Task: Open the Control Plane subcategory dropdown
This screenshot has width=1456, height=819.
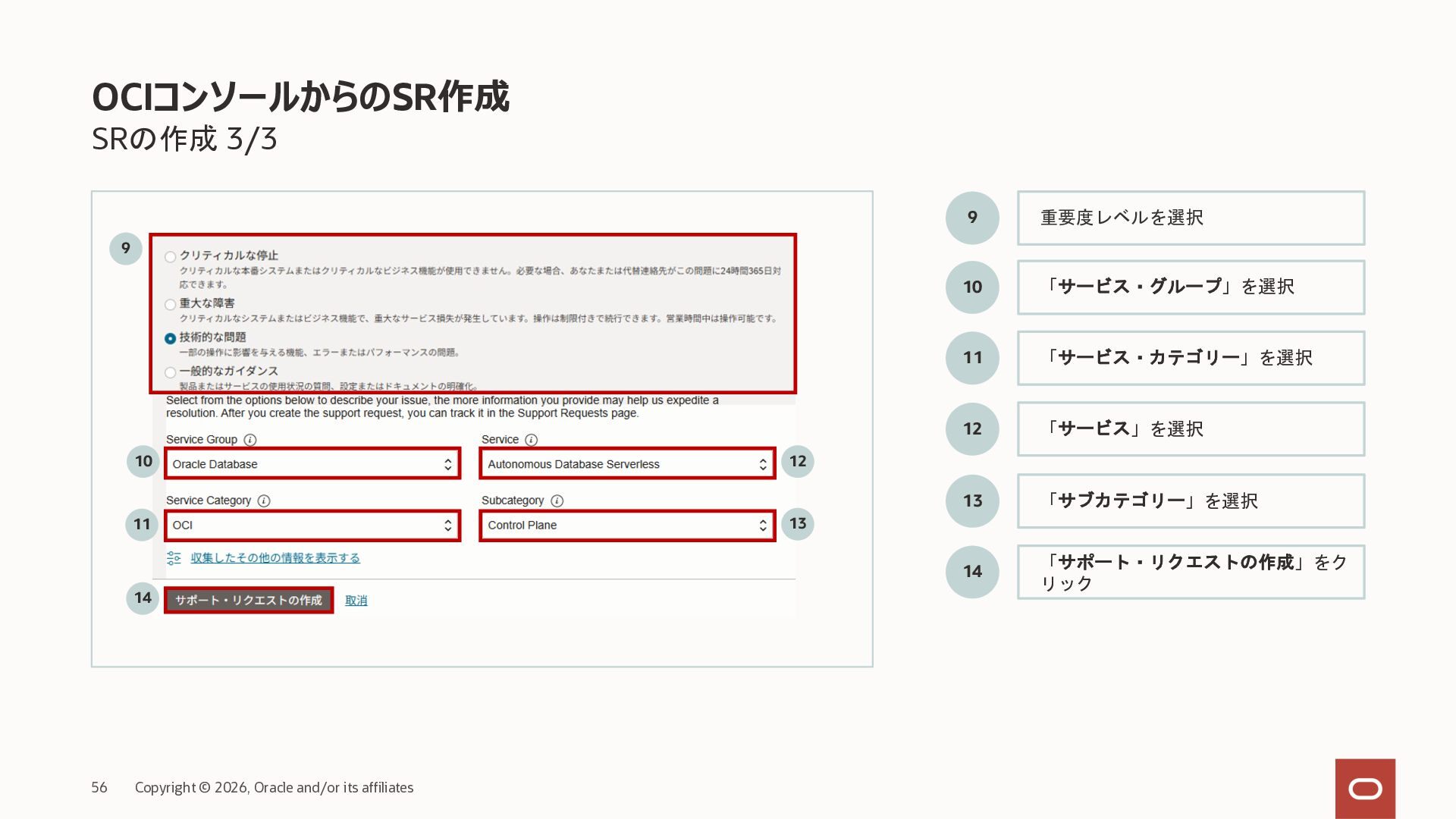Action: [626, 525]
